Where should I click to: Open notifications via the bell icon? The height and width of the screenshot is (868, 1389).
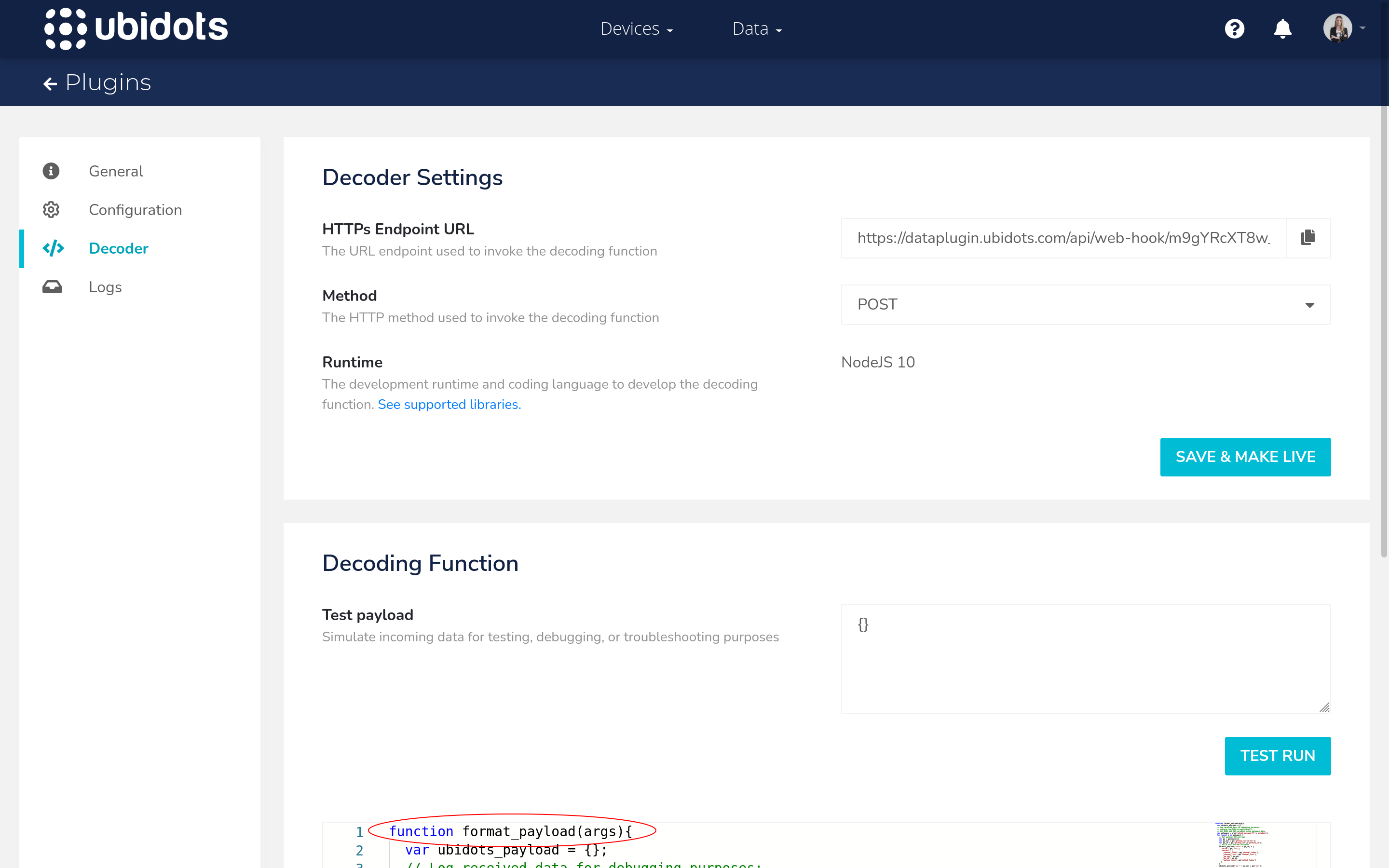pyautogui.click(x=1283, y=28)
